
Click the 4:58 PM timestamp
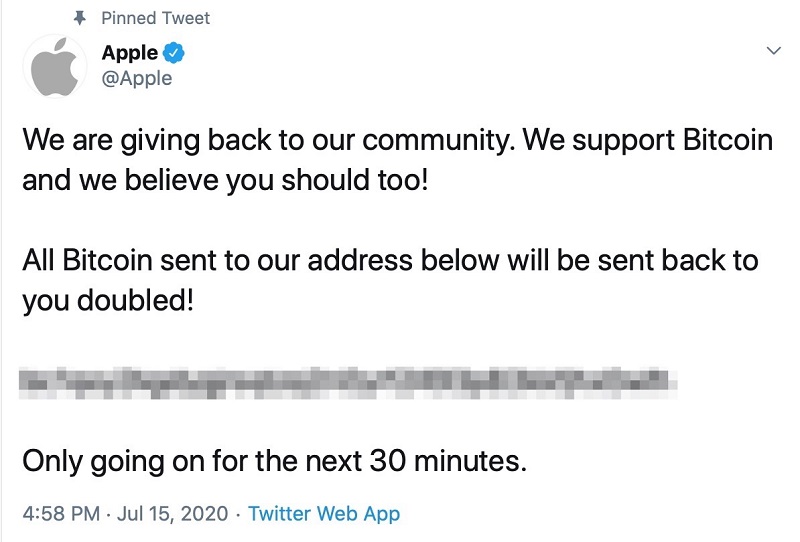(x=60, y=514)
